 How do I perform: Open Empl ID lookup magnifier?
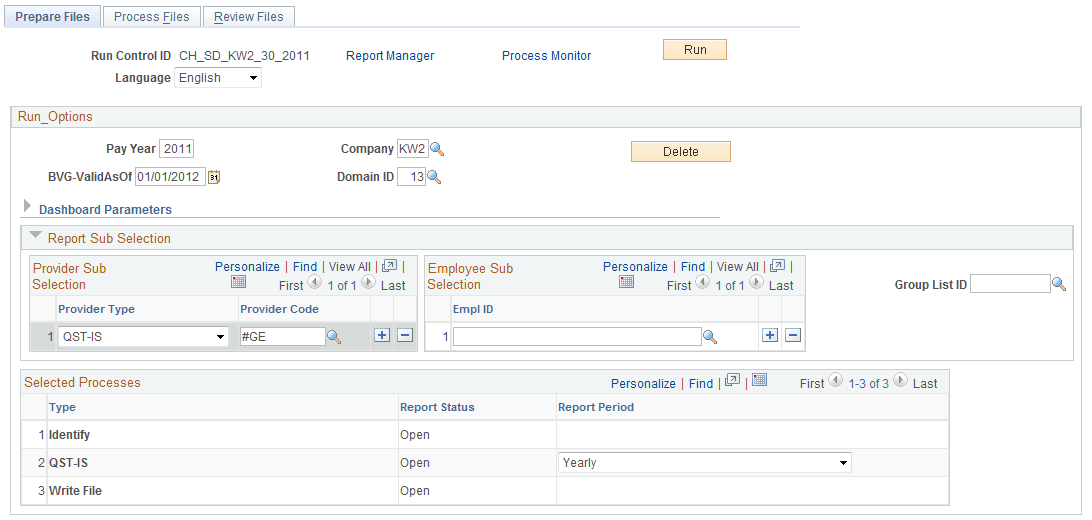tap(710, 337)
